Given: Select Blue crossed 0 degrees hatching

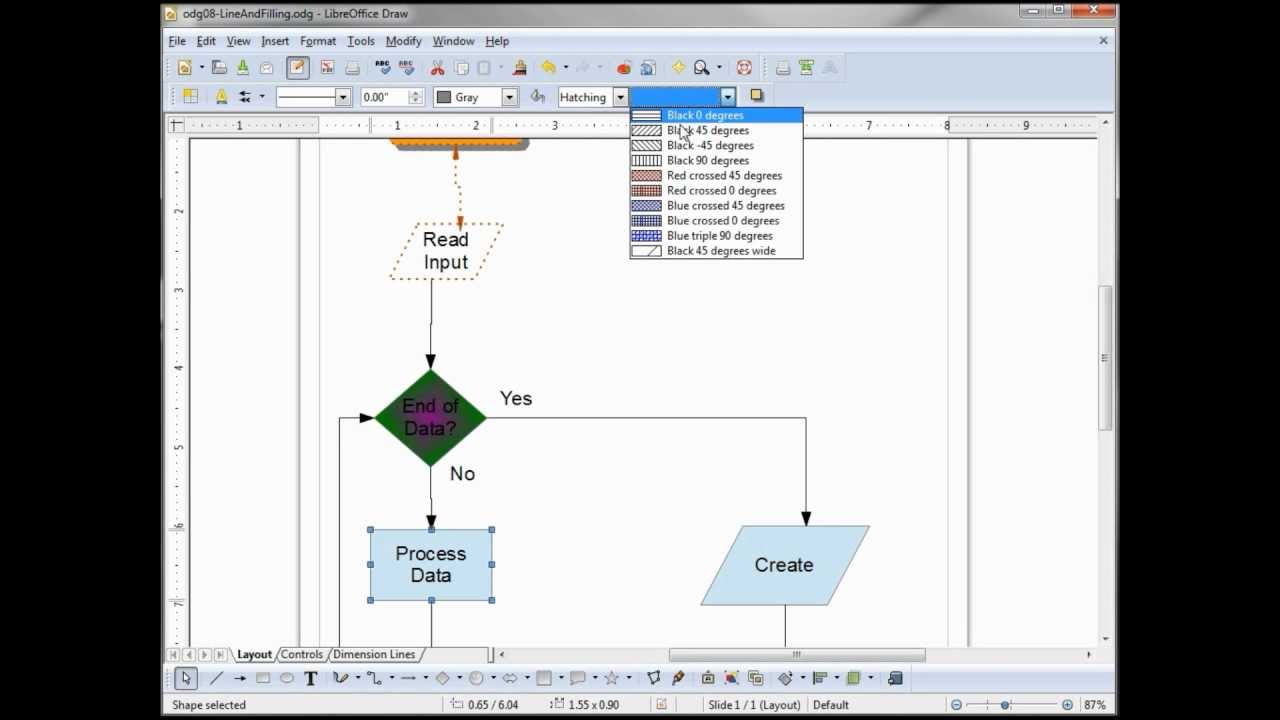Looking at the screenshot, I should point(716,220).
